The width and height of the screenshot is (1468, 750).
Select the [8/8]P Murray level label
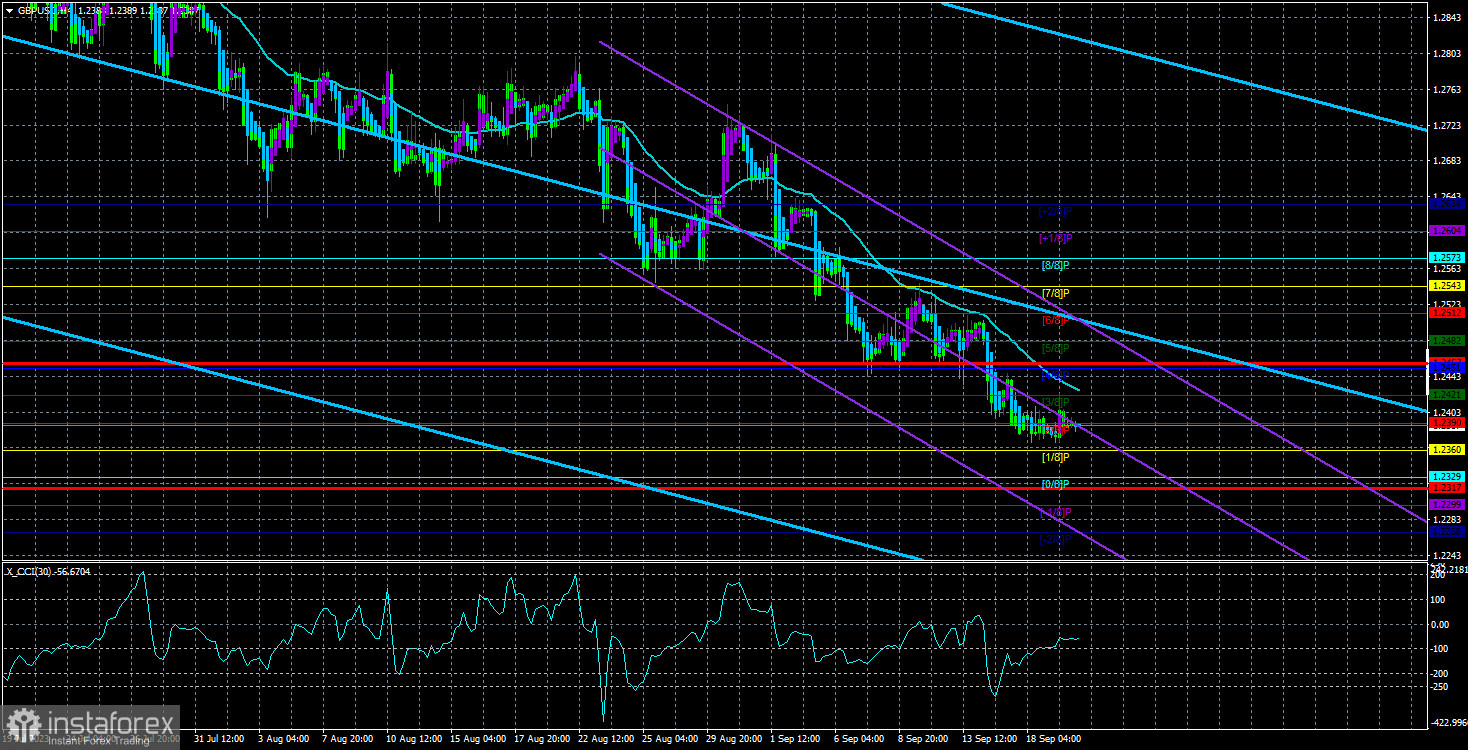(1056, 267)
